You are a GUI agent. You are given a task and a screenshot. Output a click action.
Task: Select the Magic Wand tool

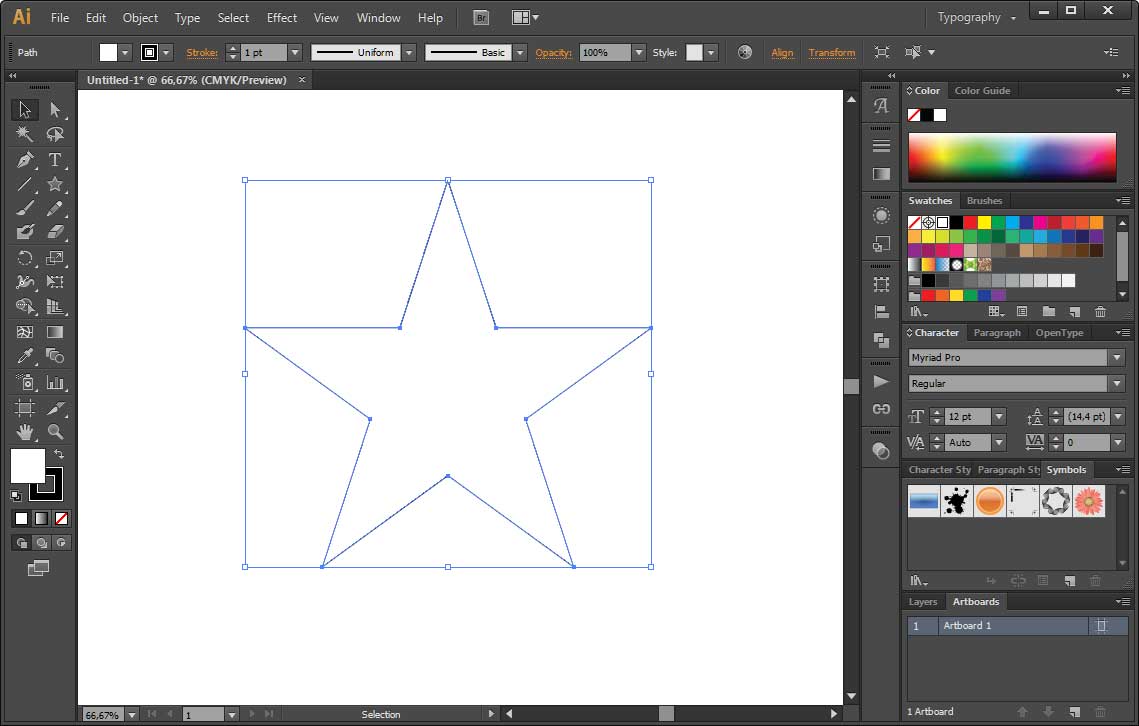(x=22, y=134)
